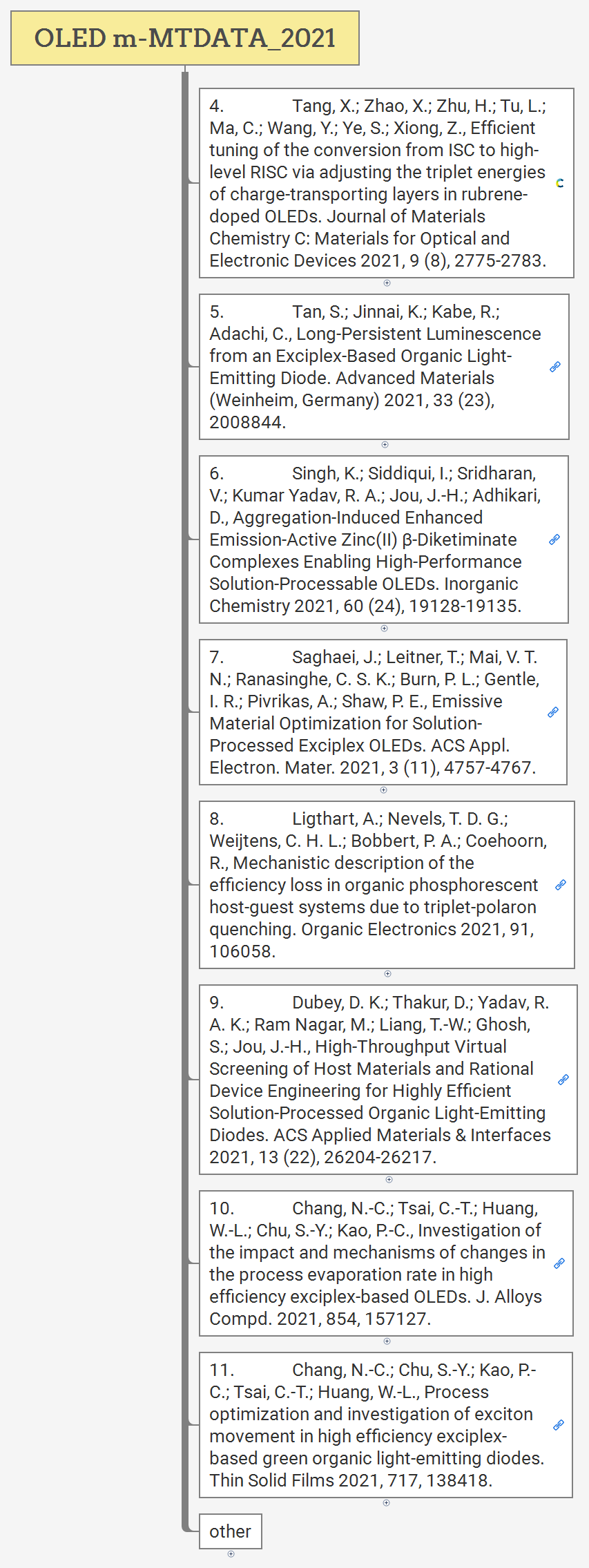Open the link icon on the Saghaei reference
The height and width of the screenshot is (1568, 589).
(553, 712)
